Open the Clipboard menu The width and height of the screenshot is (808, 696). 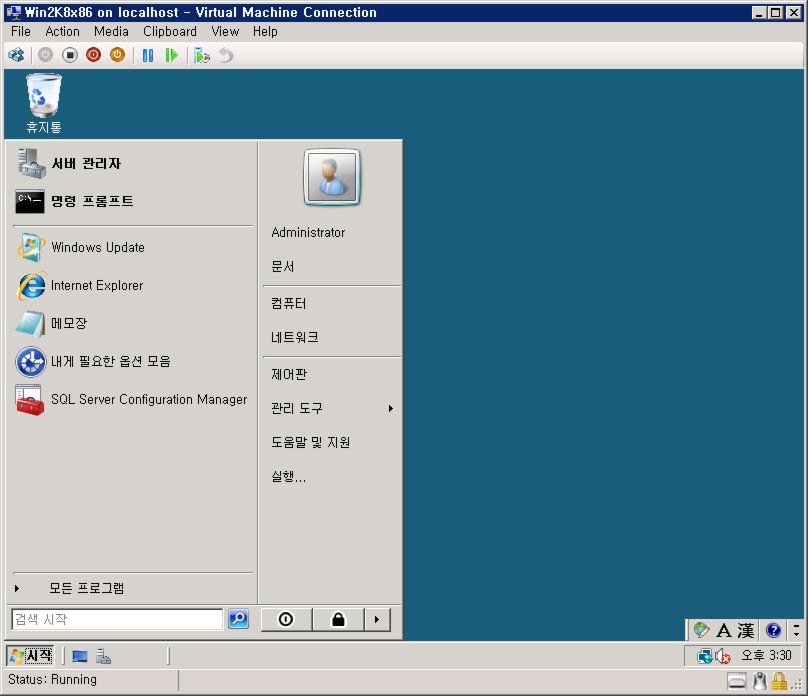(x=170, y=31)
